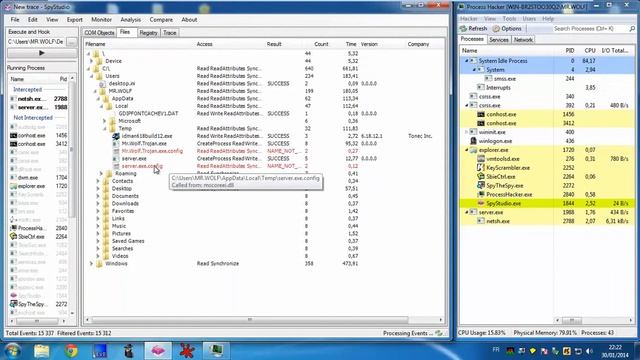Image resolution: width=640 pixels, height=360 pixels.
Task: Click the file list horizontal scrollbar
Action: click(249, 320)
